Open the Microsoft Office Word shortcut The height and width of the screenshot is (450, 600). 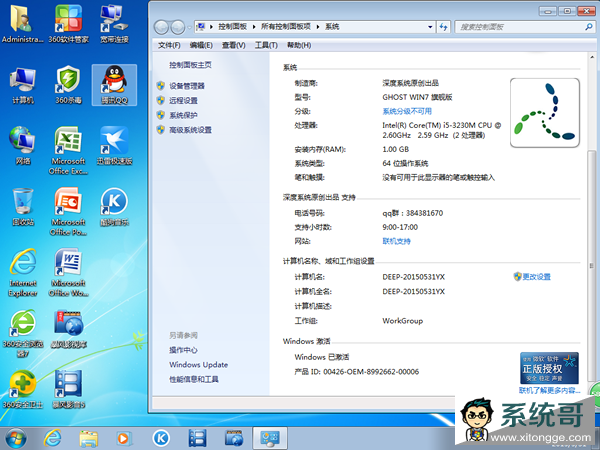[x=68, y=273]
